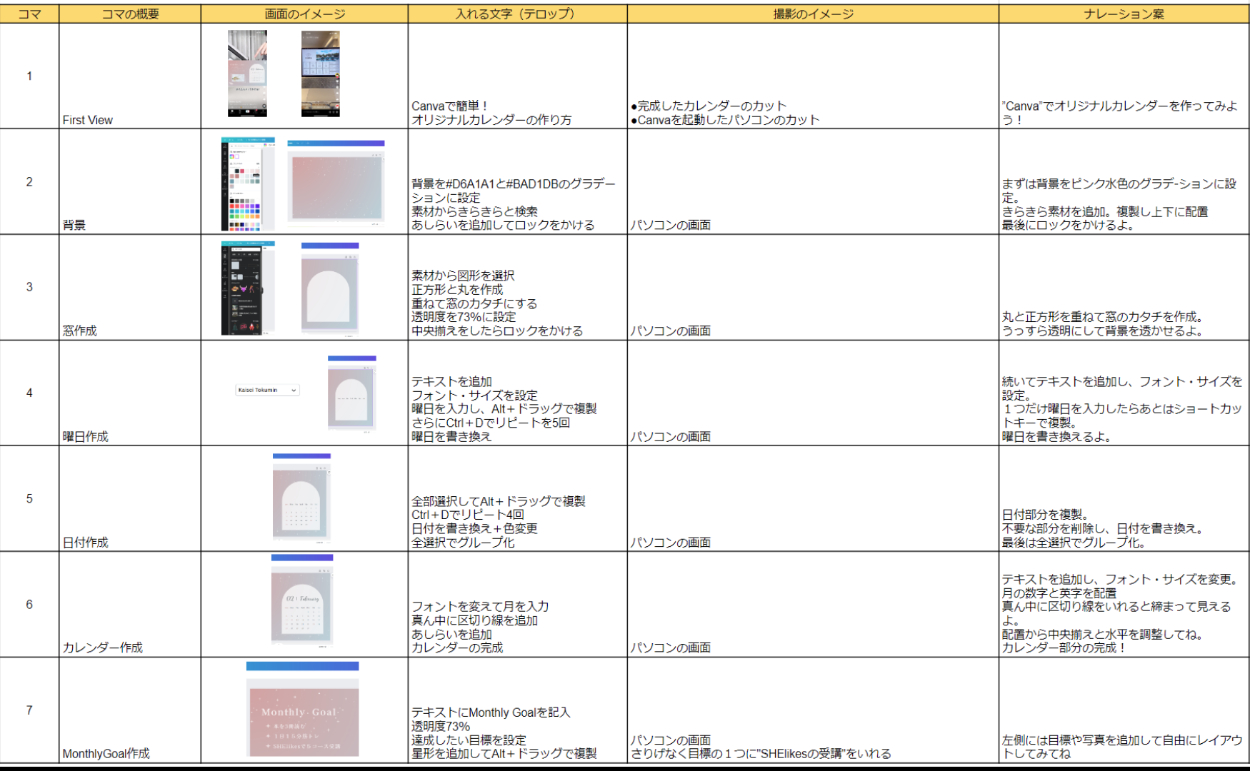Open the Canva color palette thumbnail in row 2
This screenshot has width=1250, height=771.
[x=248, y=184]
